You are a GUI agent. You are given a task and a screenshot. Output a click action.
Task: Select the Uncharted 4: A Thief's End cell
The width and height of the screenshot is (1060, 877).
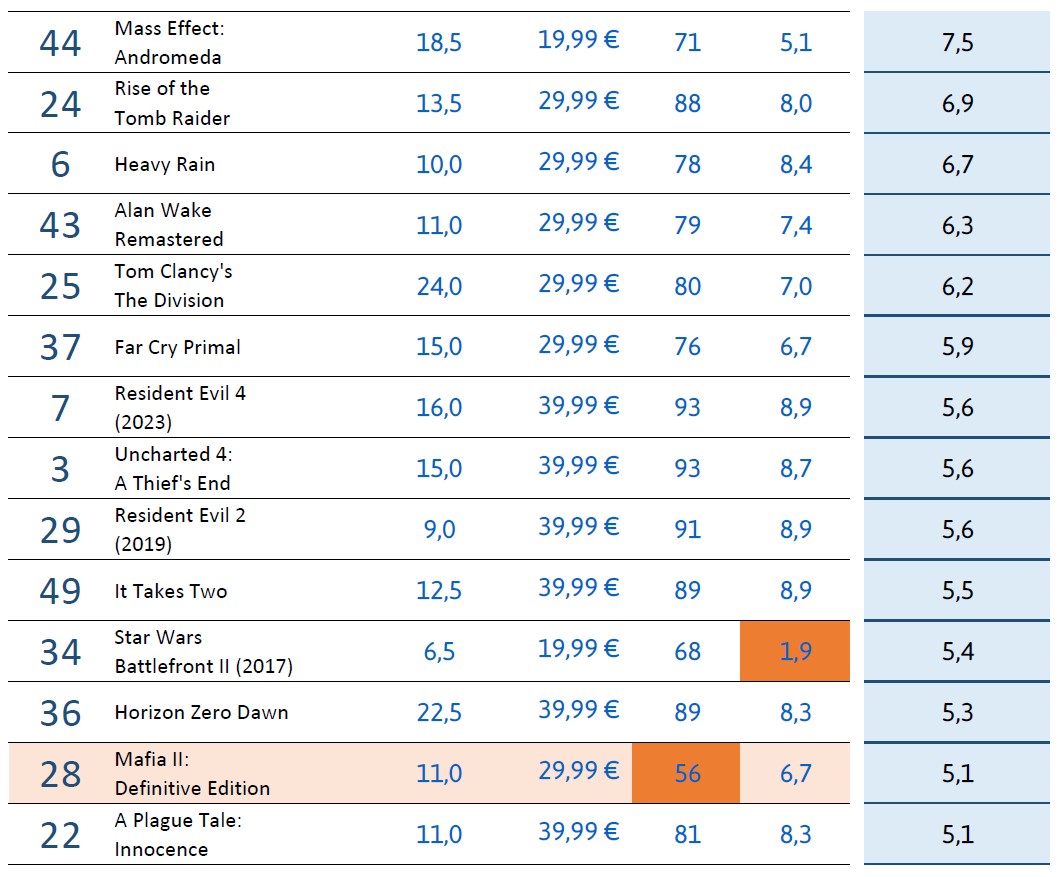[173, 469]
